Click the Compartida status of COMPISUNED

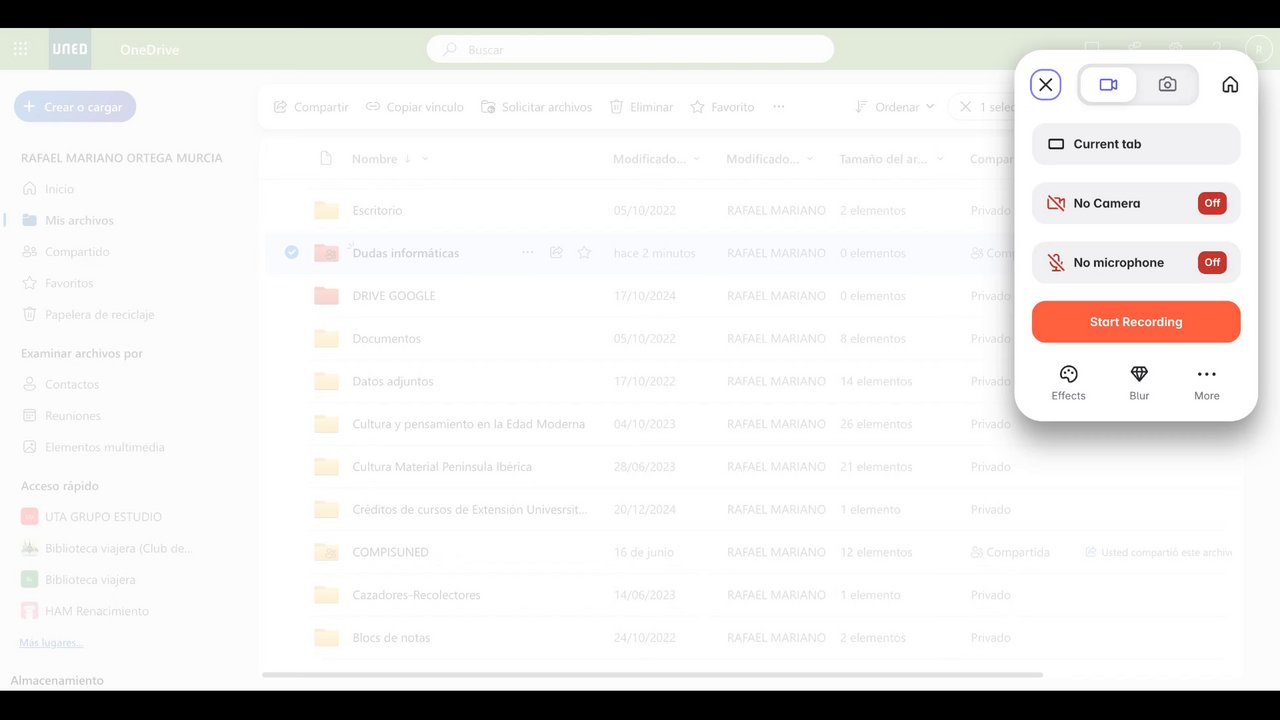1010,552
